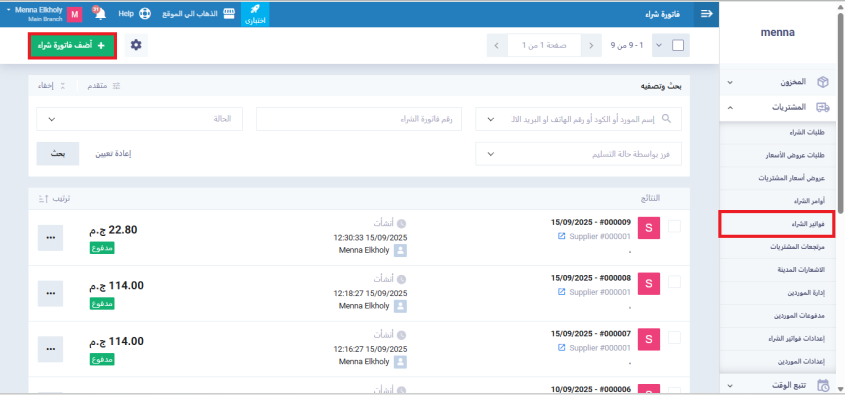The height and width of the screenshot is (395, 845).
Task: Click the purchase invoice number input field
Action: coord(359,119)
